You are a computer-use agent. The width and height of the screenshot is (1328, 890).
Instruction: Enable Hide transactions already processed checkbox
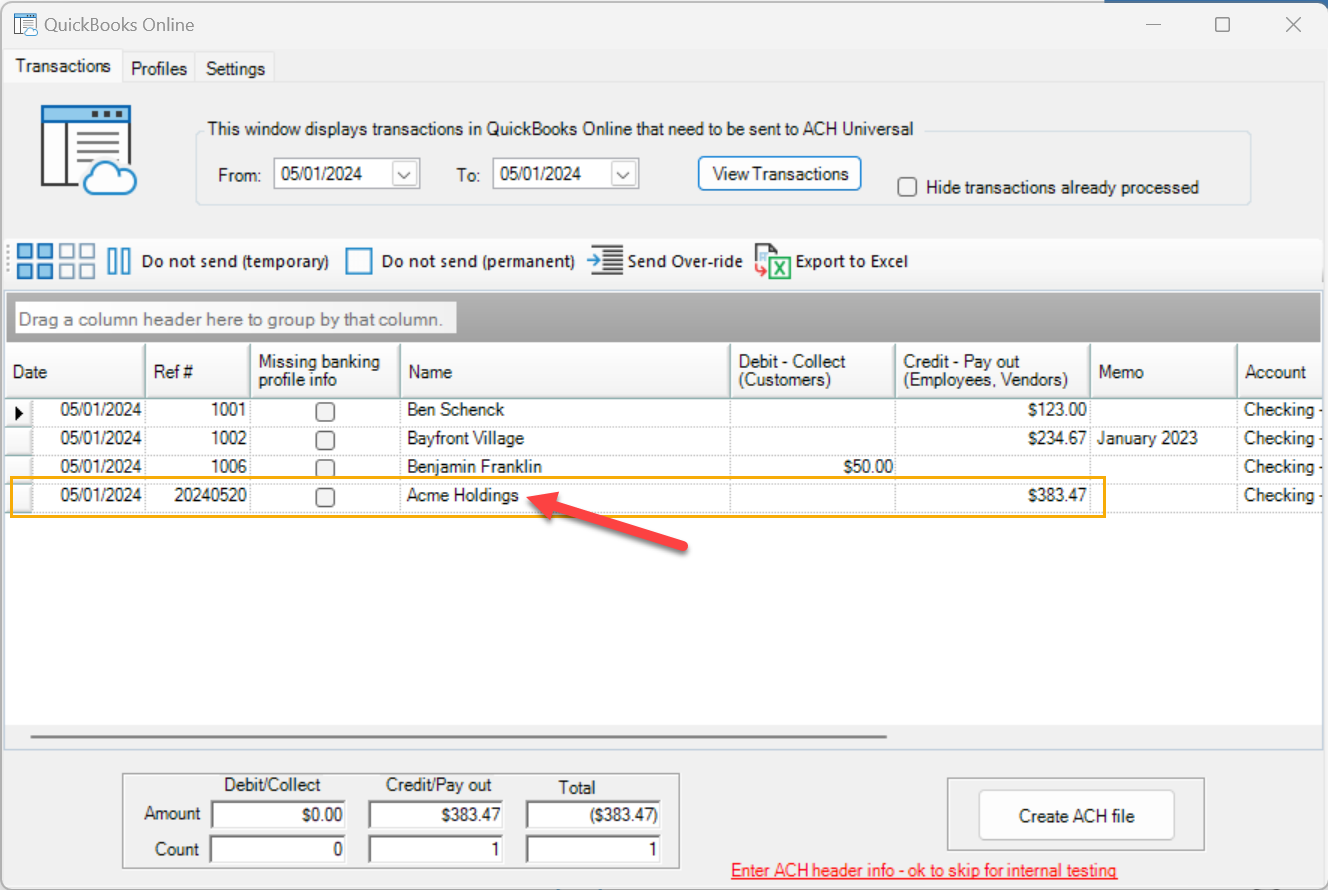point(907,187)
